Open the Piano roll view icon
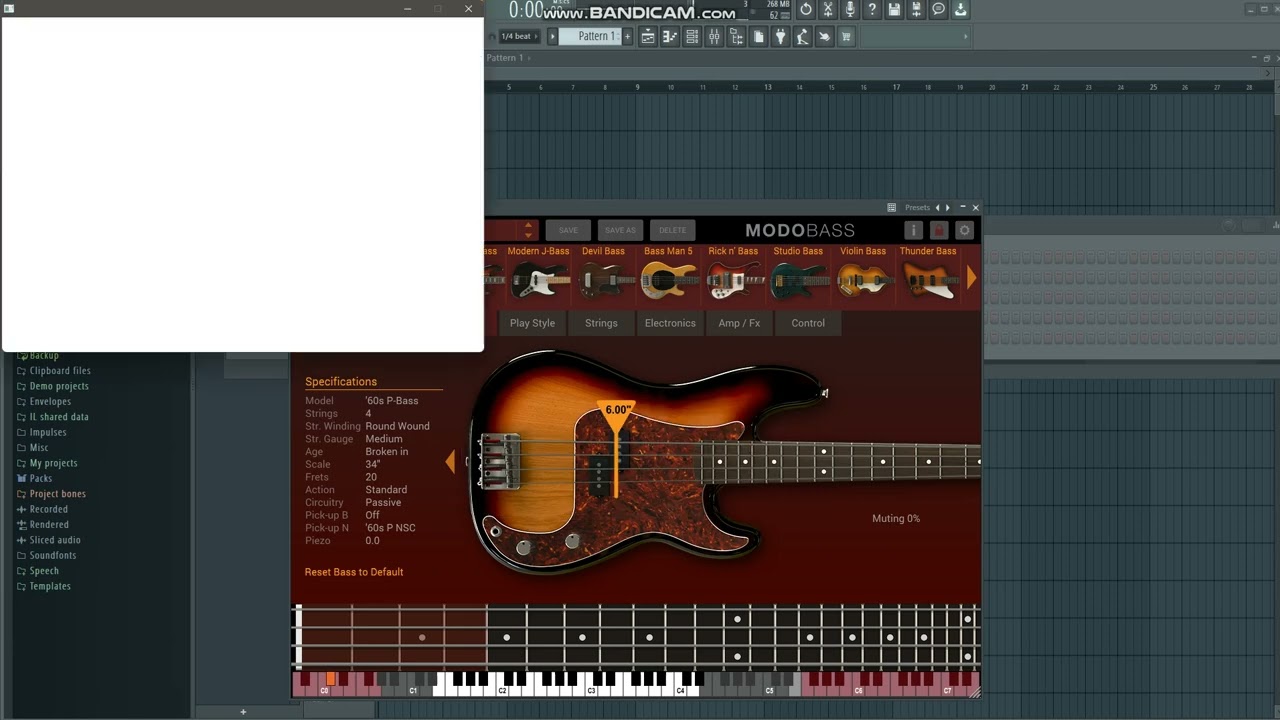 pos(670,37)
